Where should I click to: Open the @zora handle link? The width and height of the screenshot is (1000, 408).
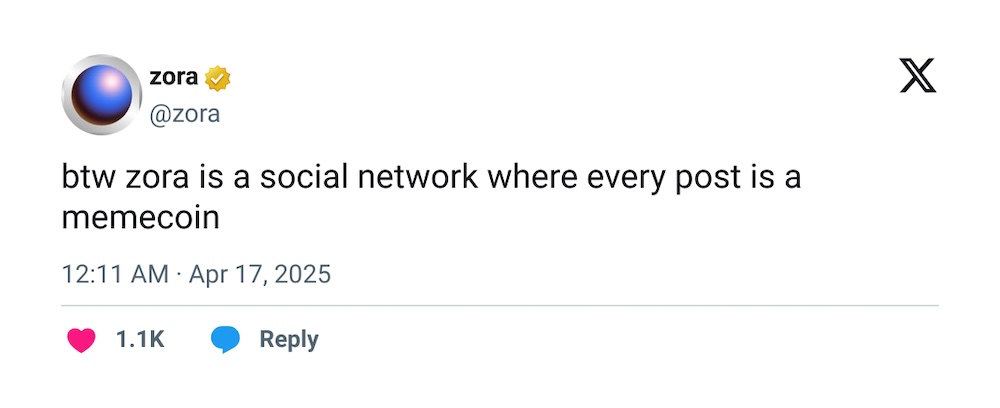coord(184,114)
